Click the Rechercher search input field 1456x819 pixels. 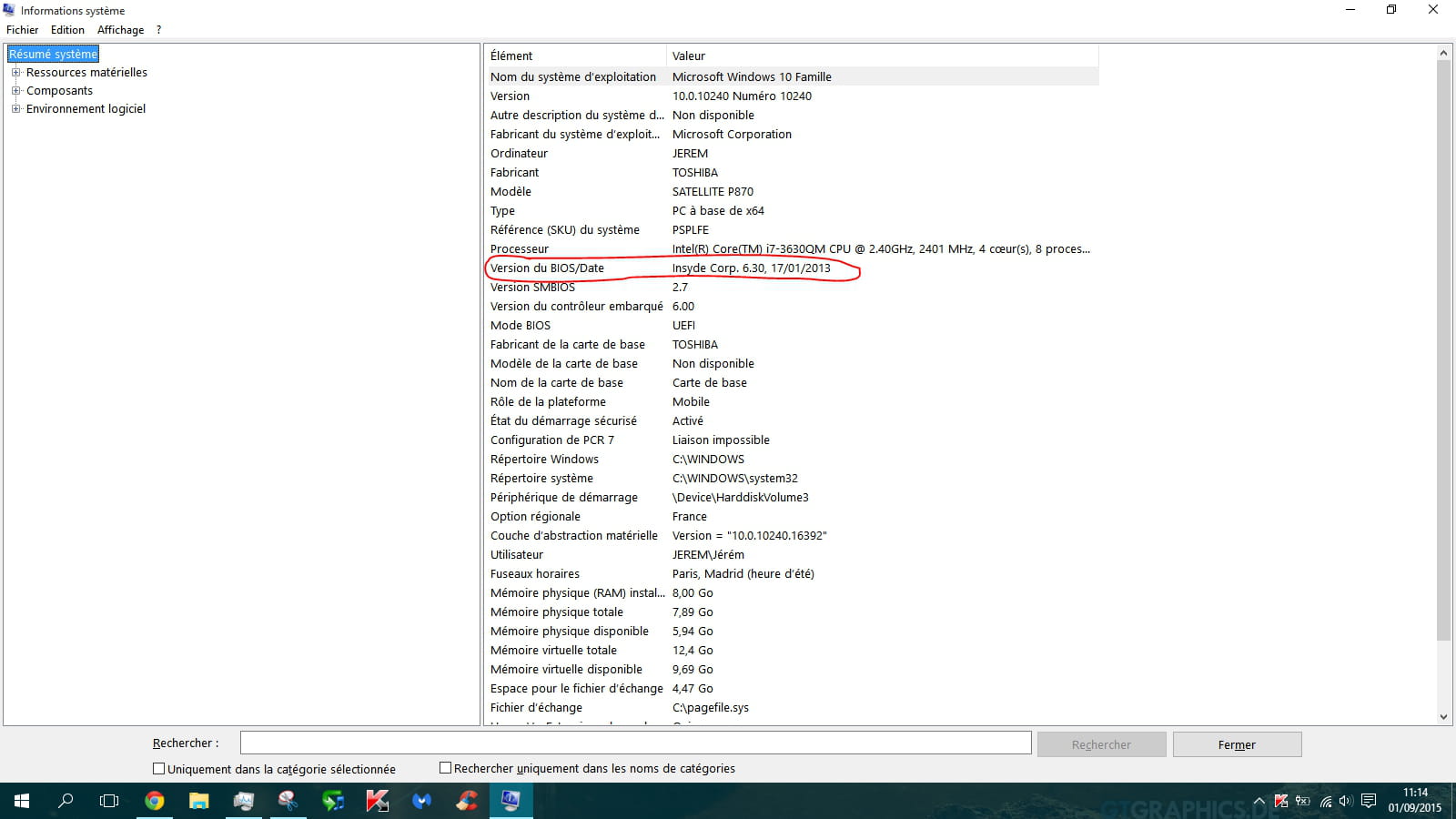[x=635, y=743]
